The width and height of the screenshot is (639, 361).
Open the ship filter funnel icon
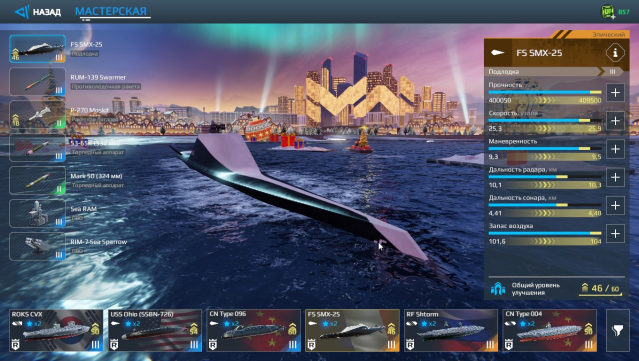pos(618,330)
